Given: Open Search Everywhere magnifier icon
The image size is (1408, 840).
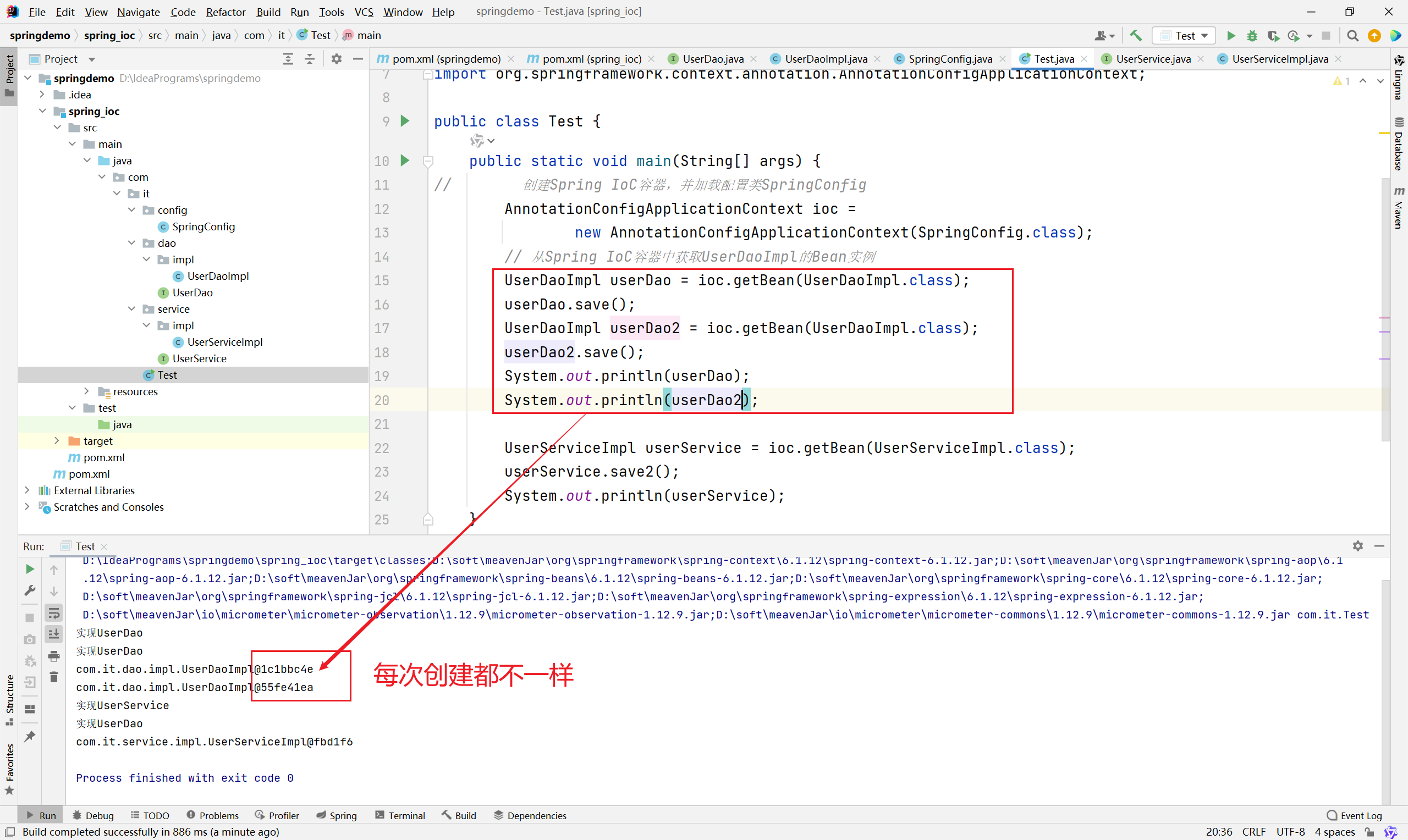Looking at the screenshot, I should [1352, 36].
